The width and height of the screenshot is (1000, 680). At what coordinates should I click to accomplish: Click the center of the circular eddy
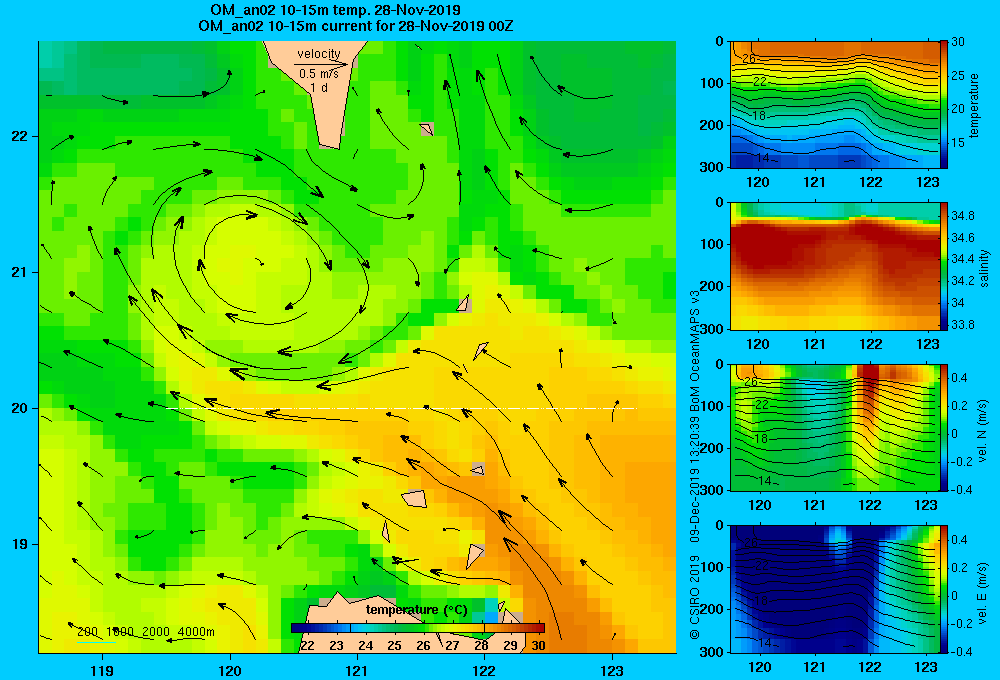click(260, 262)
